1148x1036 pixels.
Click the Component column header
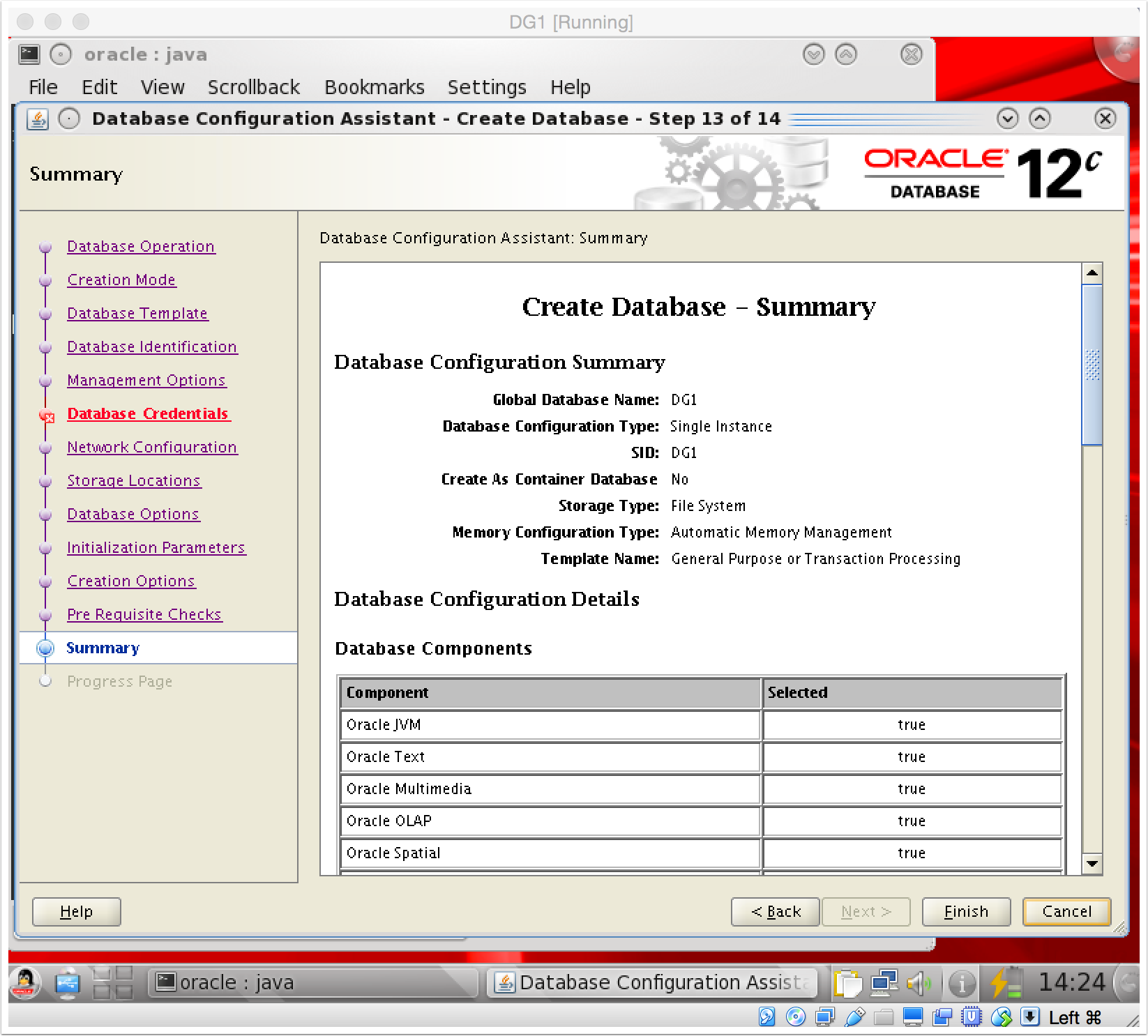[550, 693]
